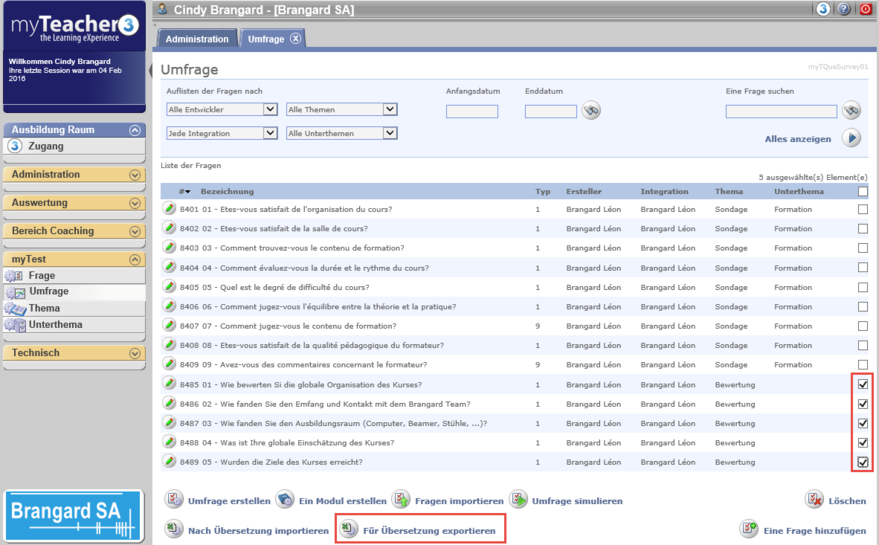Click the help question mark icon in header
This screenshot has height=545, width=879.
[x=844, y=9]
